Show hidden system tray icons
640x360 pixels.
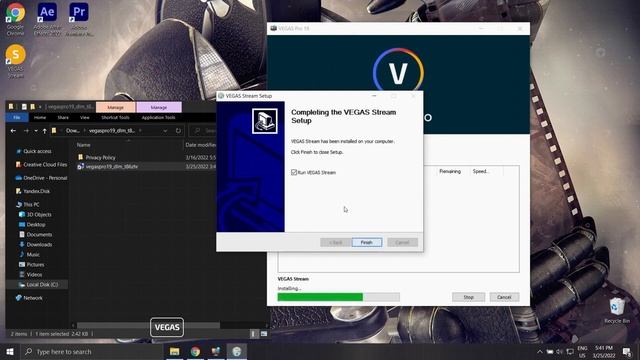point(540,351)
